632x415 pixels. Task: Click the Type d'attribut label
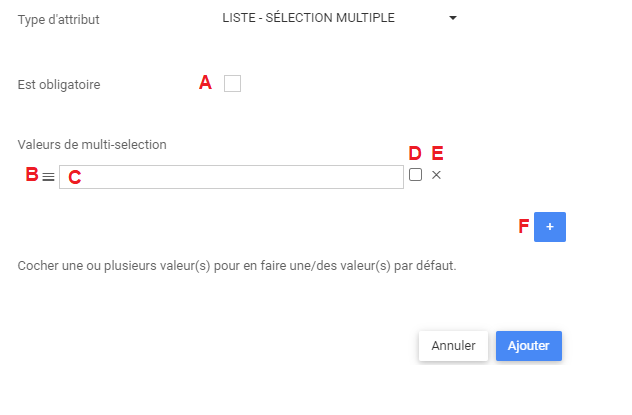point(59,20)
